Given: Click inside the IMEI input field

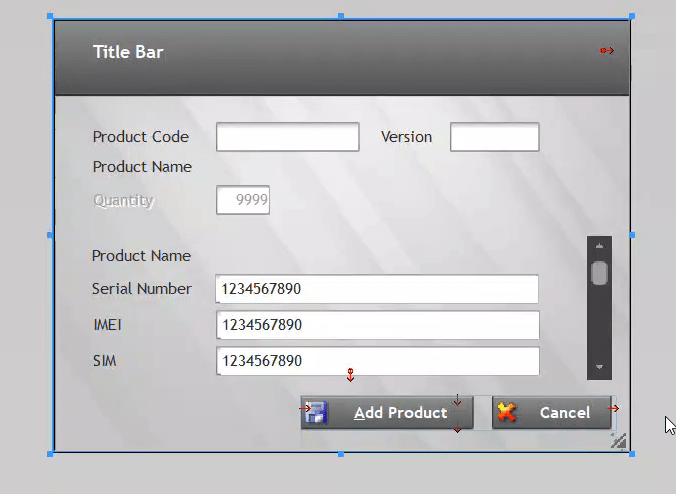Looking at the screenshot, I should coord(377,325).
